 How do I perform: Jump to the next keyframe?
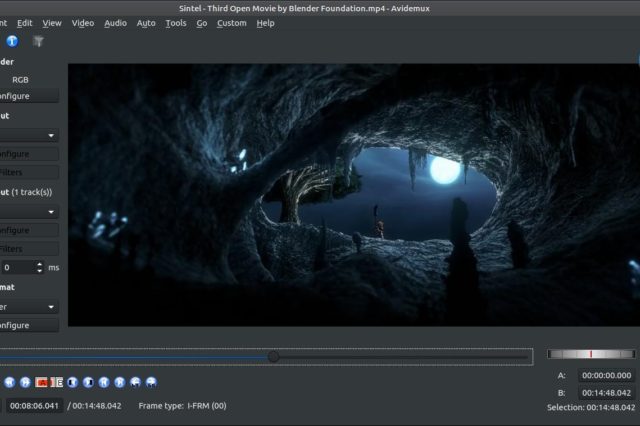click(x=24, y=382)
